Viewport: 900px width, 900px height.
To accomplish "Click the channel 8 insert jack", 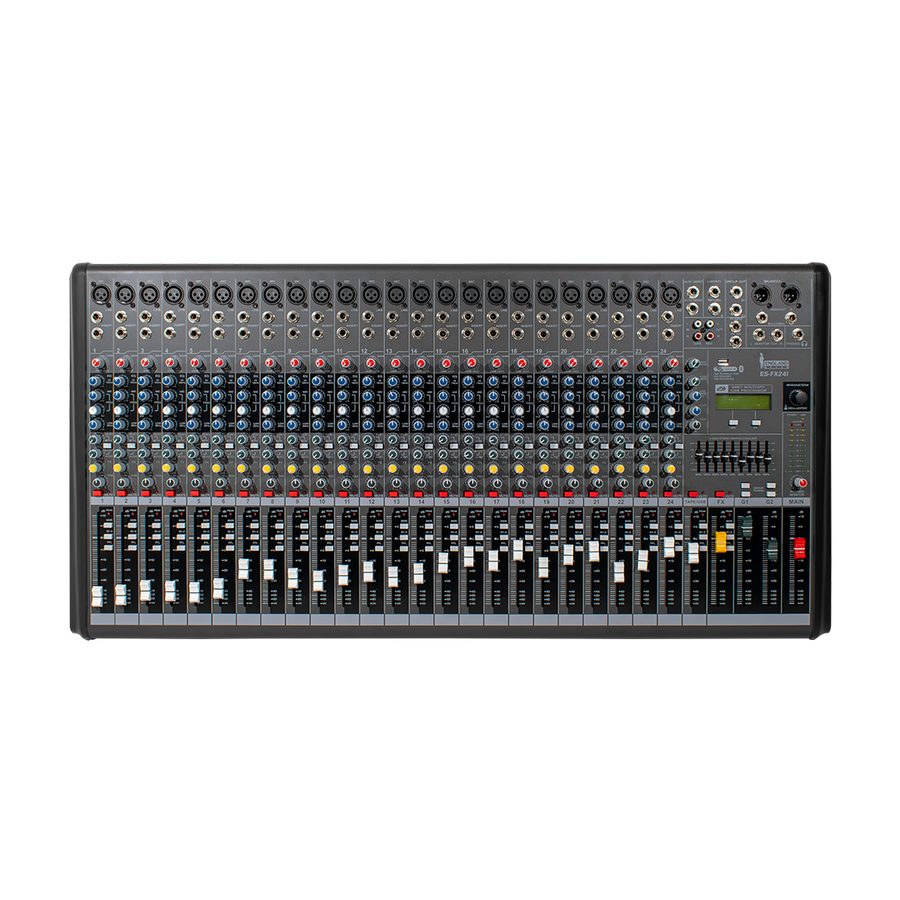I will coord(269,333).
